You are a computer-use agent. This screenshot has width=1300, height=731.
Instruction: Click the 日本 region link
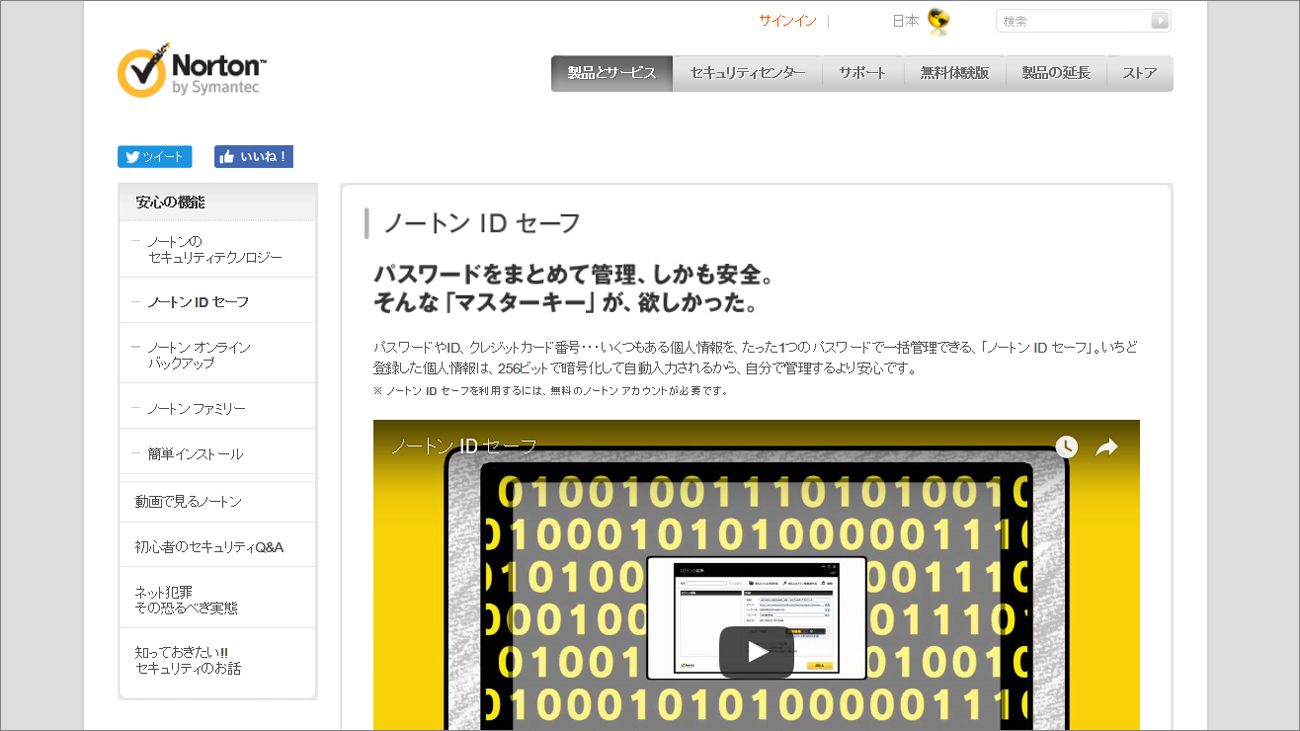(x=905, y=21)
